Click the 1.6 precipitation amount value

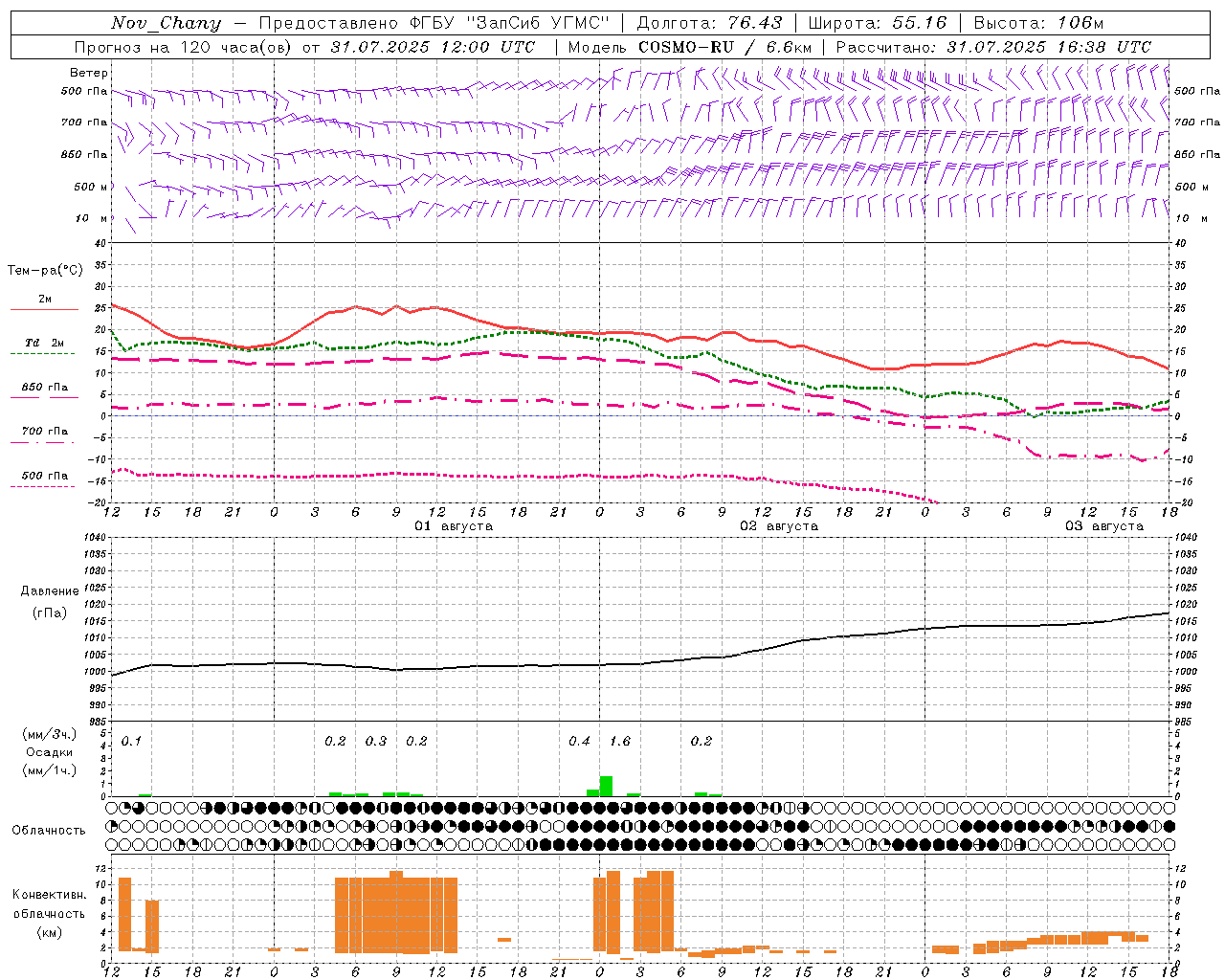[620, 742]
